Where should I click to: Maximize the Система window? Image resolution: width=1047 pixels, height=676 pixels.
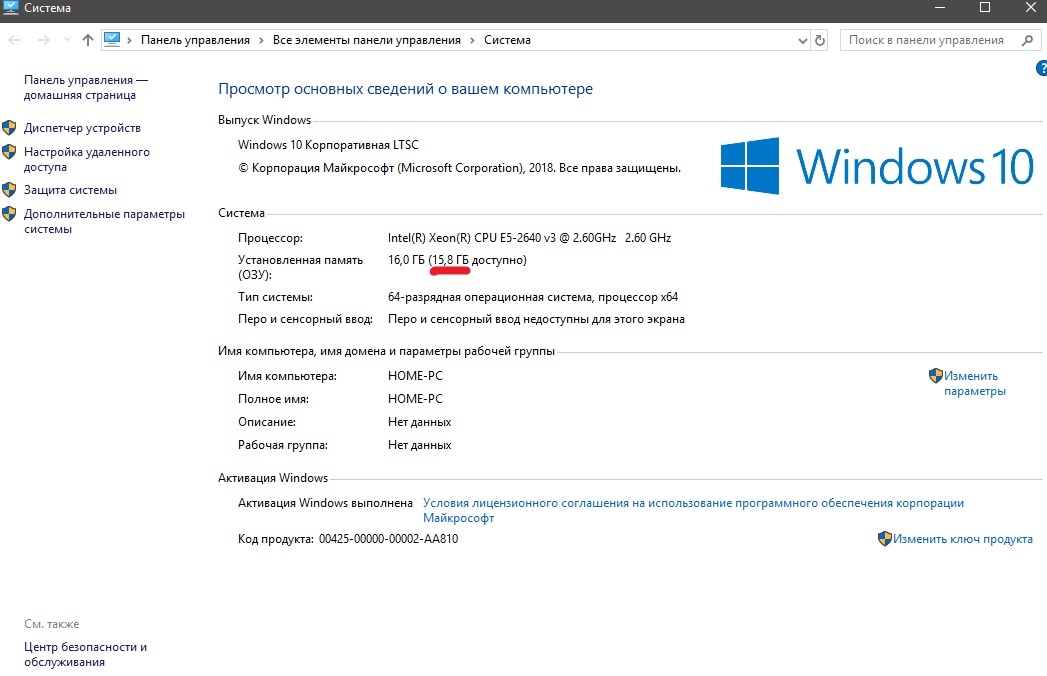pos(985,8)
